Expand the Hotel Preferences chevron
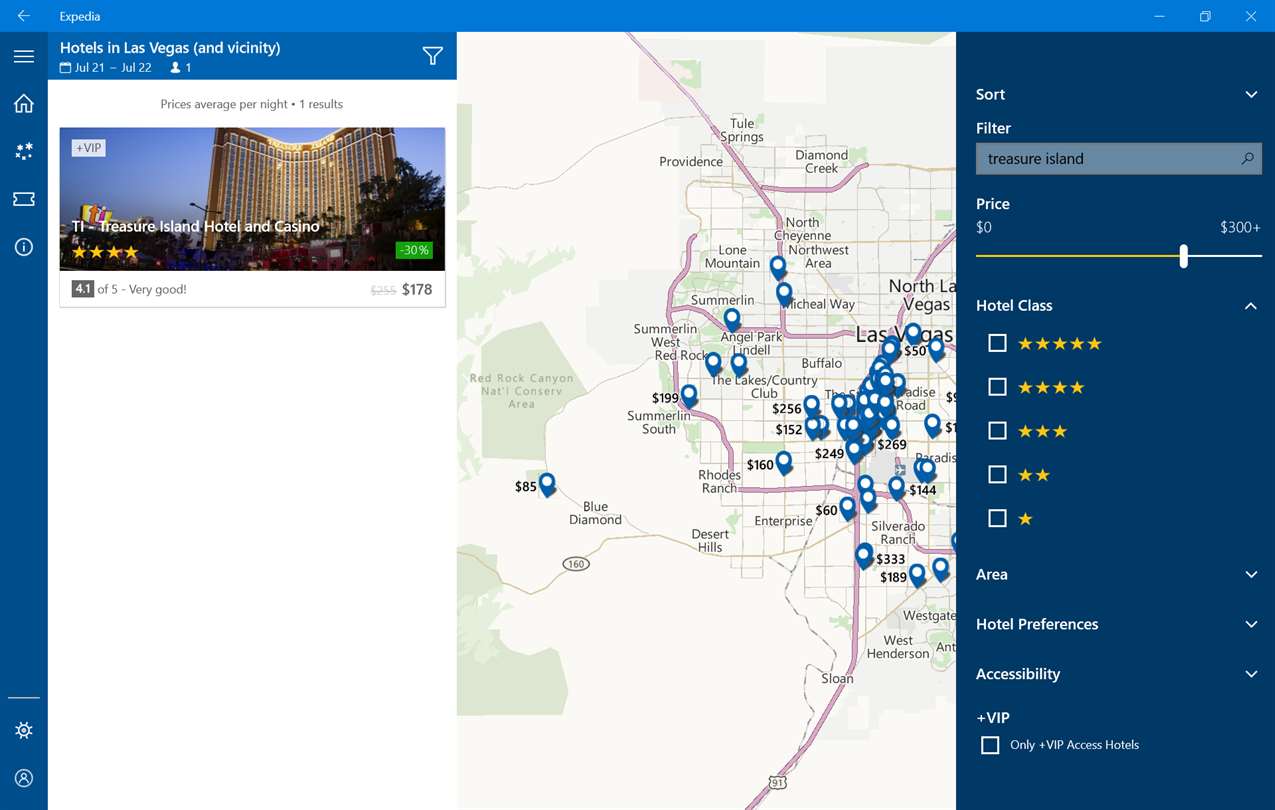The height and width of the screenshot is (810, 1275). (x=1251, y=624)
